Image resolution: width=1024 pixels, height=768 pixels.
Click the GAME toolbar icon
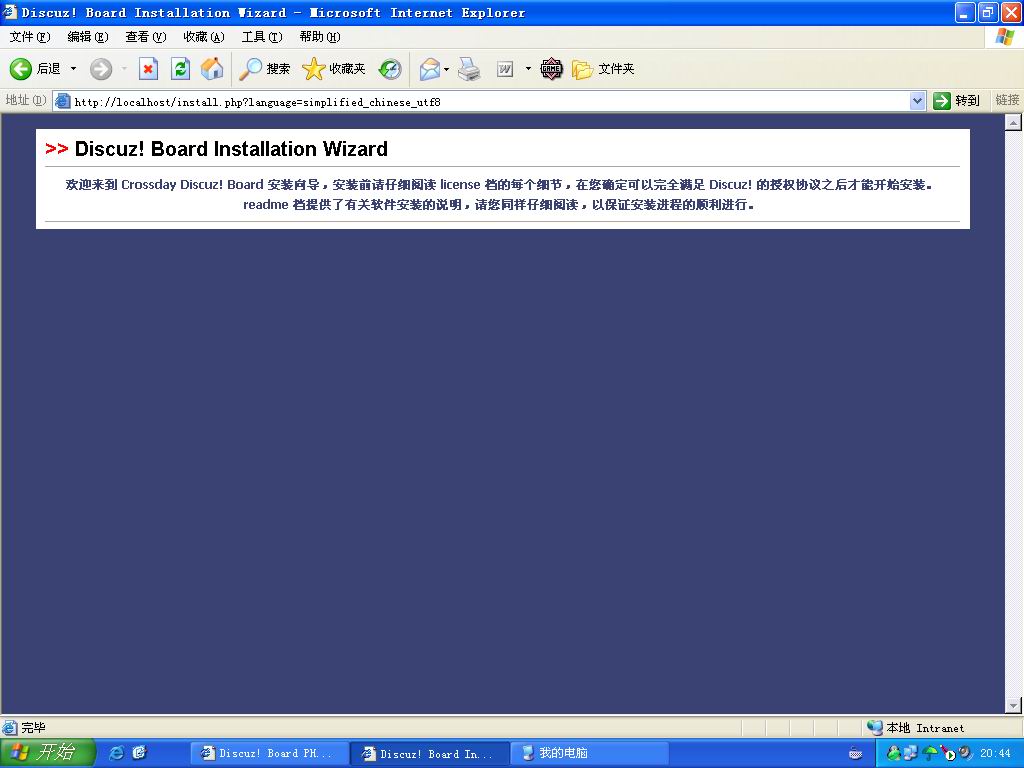point(551,69)
